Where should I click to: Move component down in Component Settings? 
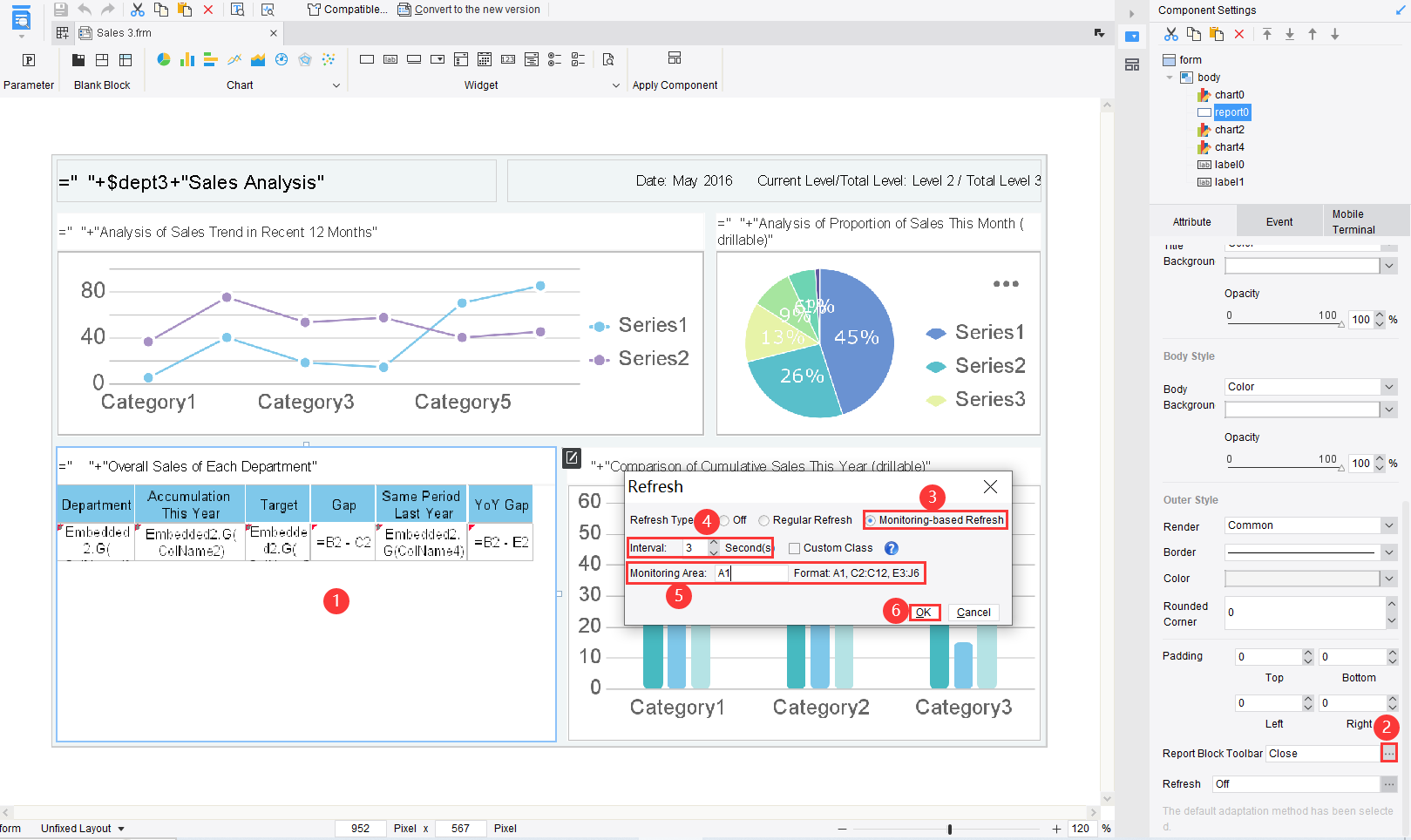click(1335, 34)
